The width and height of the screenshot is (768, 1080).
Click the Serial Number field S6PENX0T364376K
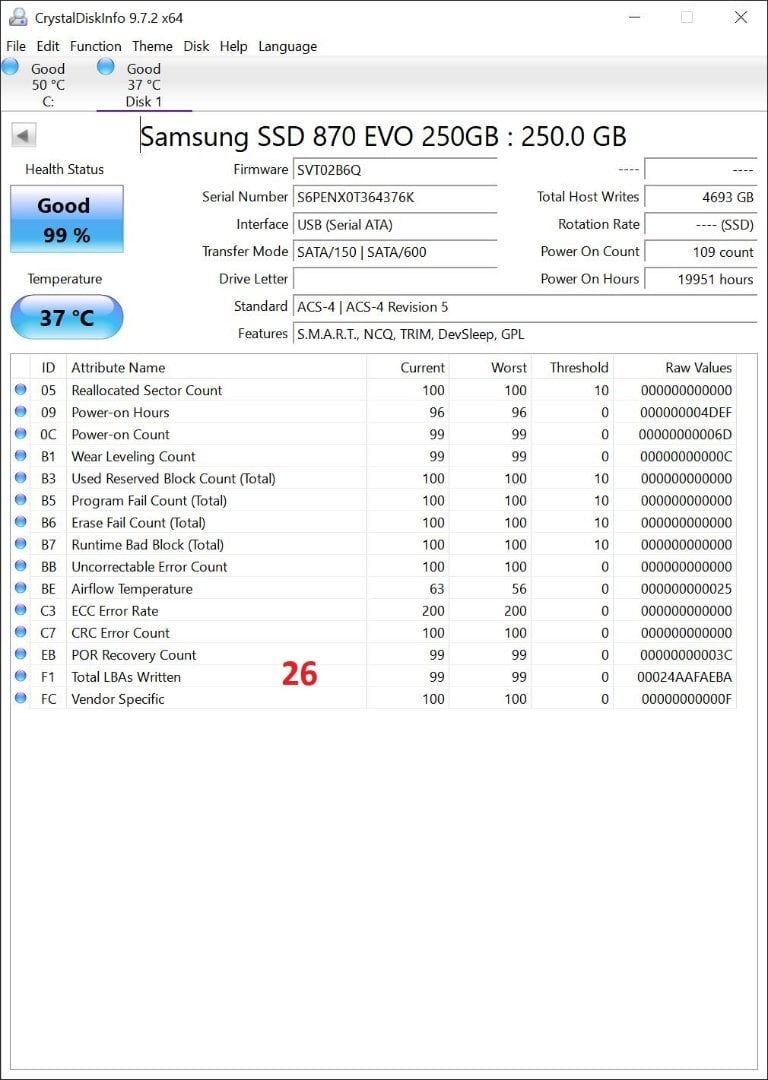pos(395,198)
